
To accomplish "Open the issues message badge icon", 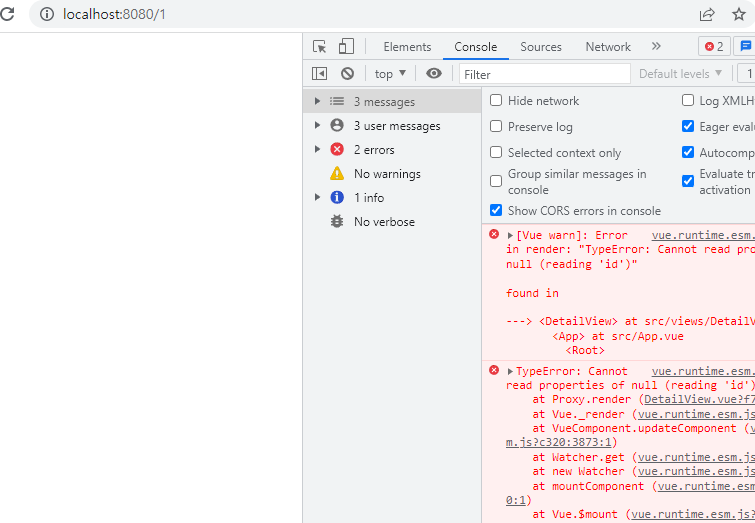I will (x=745, y=46).
